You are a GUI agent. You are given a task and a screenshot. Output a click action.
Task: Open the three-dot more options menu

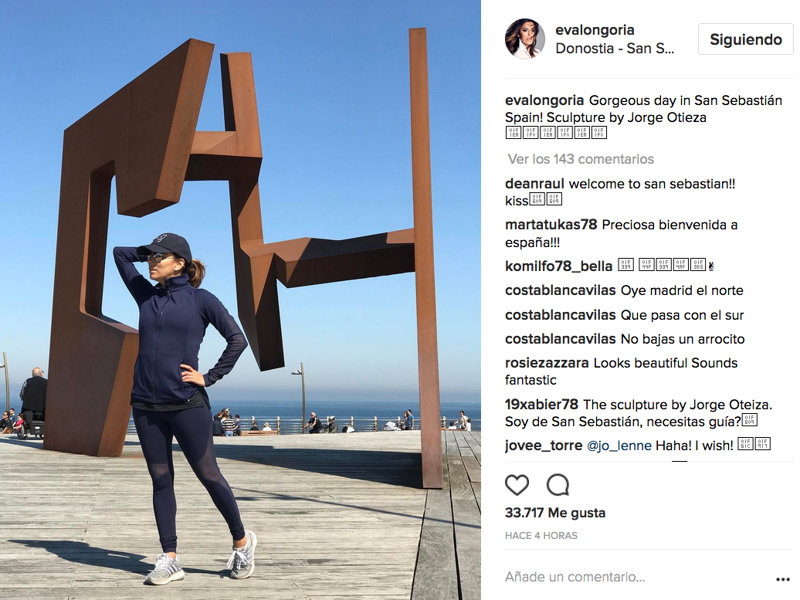tap(783, 579)
